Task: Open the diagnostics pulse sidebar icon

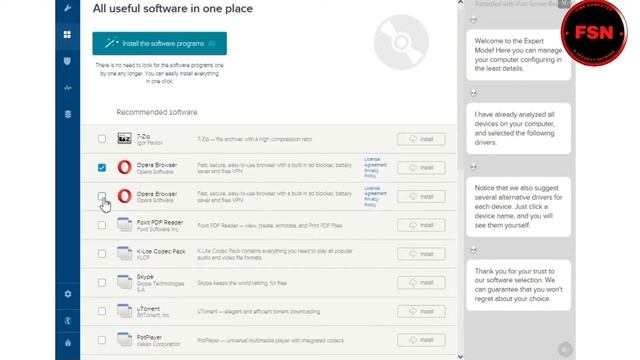Action: (68, 88)
